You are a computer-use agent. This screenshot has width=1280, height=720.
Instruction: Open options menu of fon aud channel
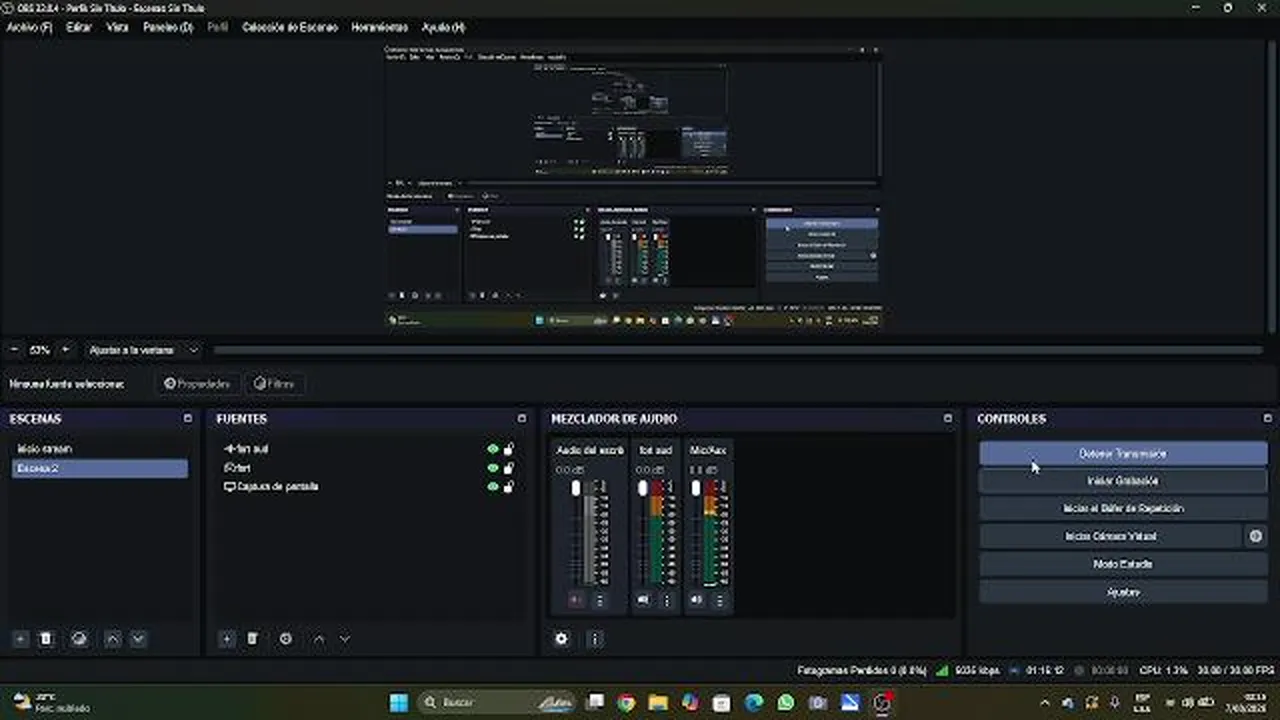point(667,600)
